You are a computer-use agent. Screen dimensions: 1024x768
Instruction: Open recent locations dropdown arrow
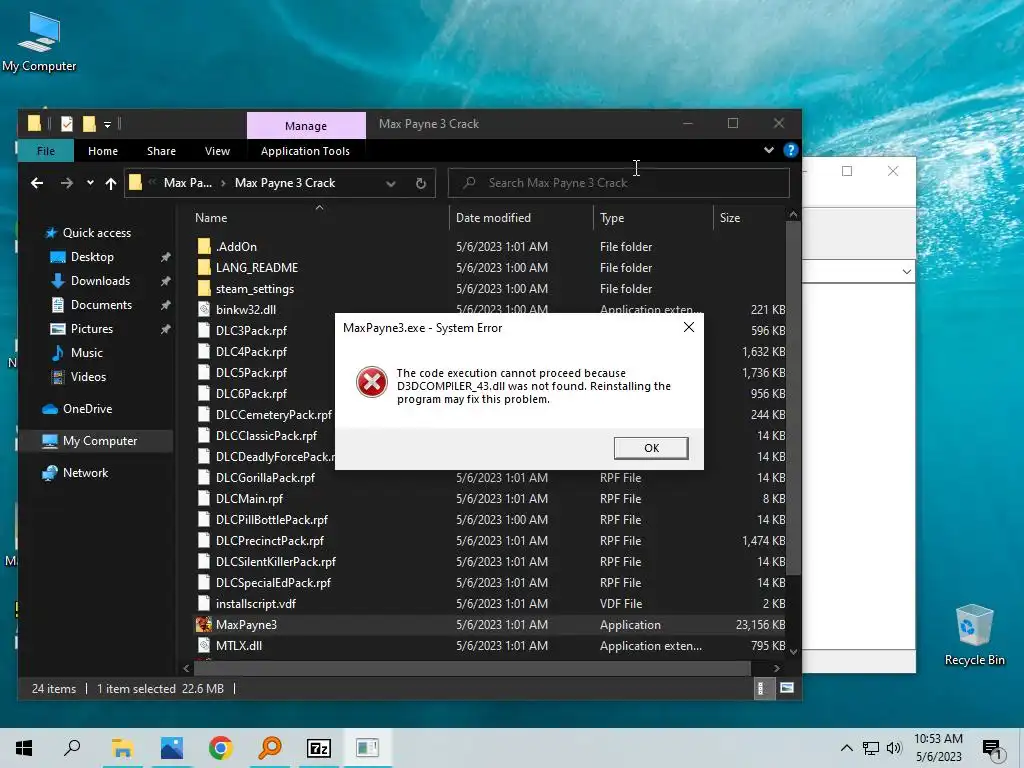click(x=90, y=184)
